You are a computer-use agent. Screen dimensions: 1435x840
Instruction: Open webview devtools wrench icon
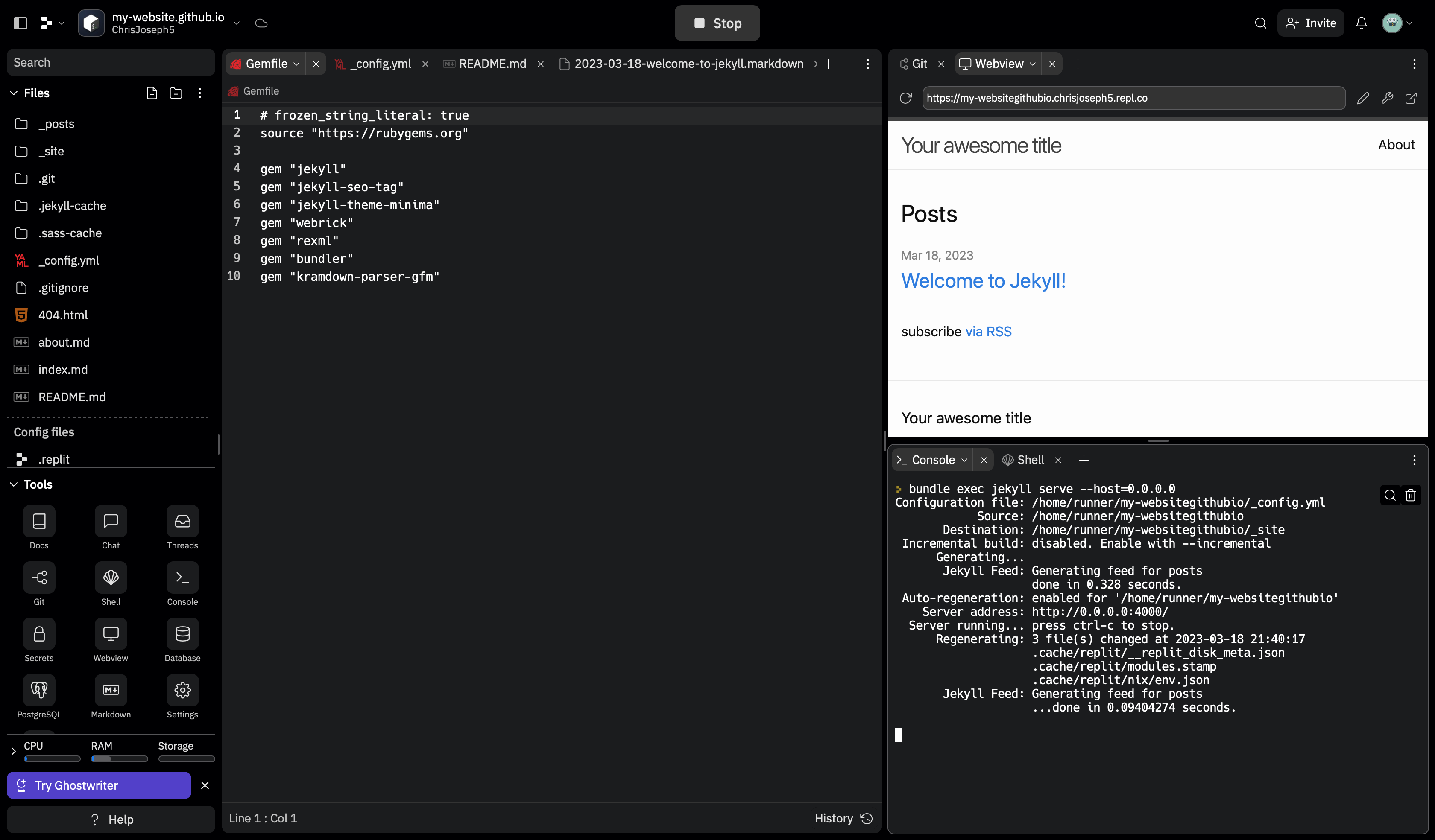pos(1387,98)
